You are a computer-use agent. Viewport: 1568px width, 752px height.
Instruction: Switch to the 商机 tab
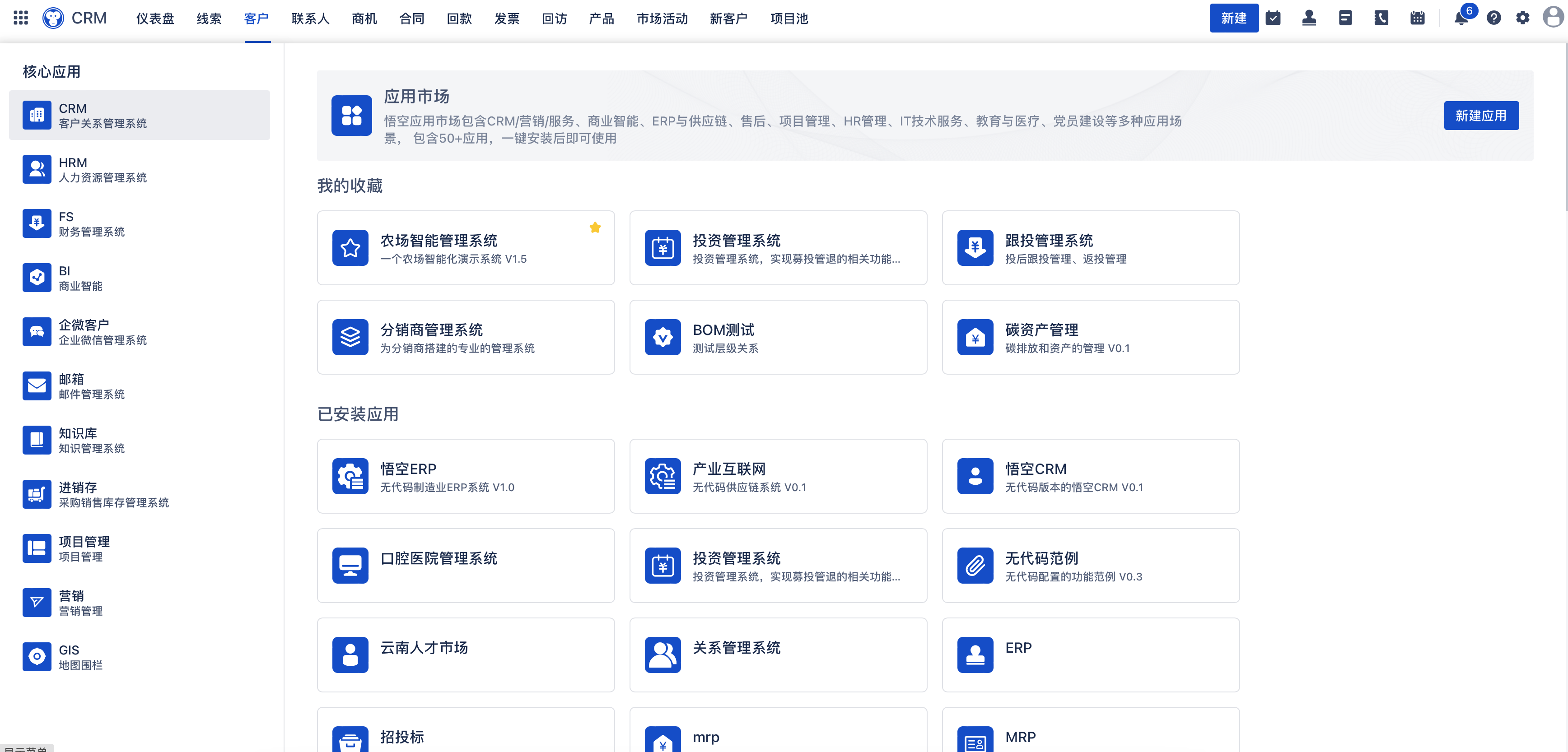point(364,19)
